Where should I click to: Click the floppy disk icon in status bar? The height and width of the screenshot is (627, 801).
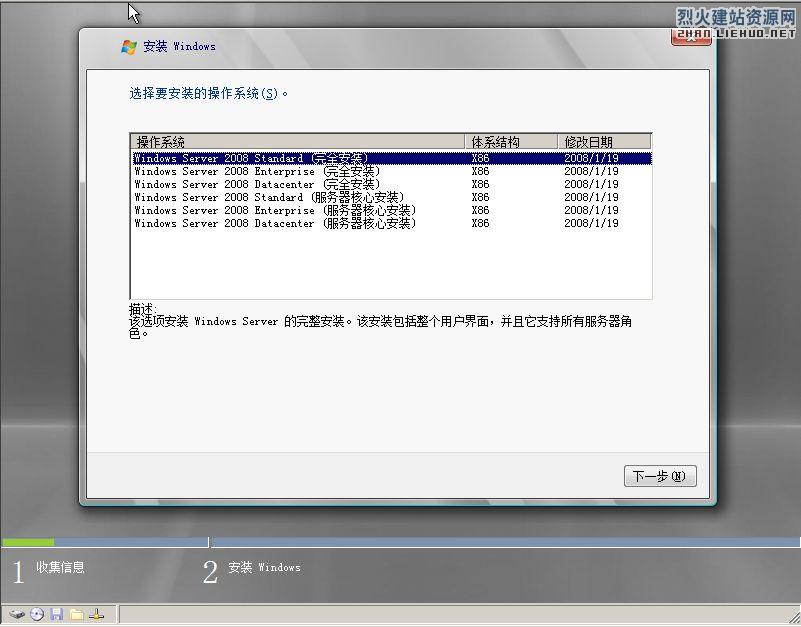tap(57, 614)
